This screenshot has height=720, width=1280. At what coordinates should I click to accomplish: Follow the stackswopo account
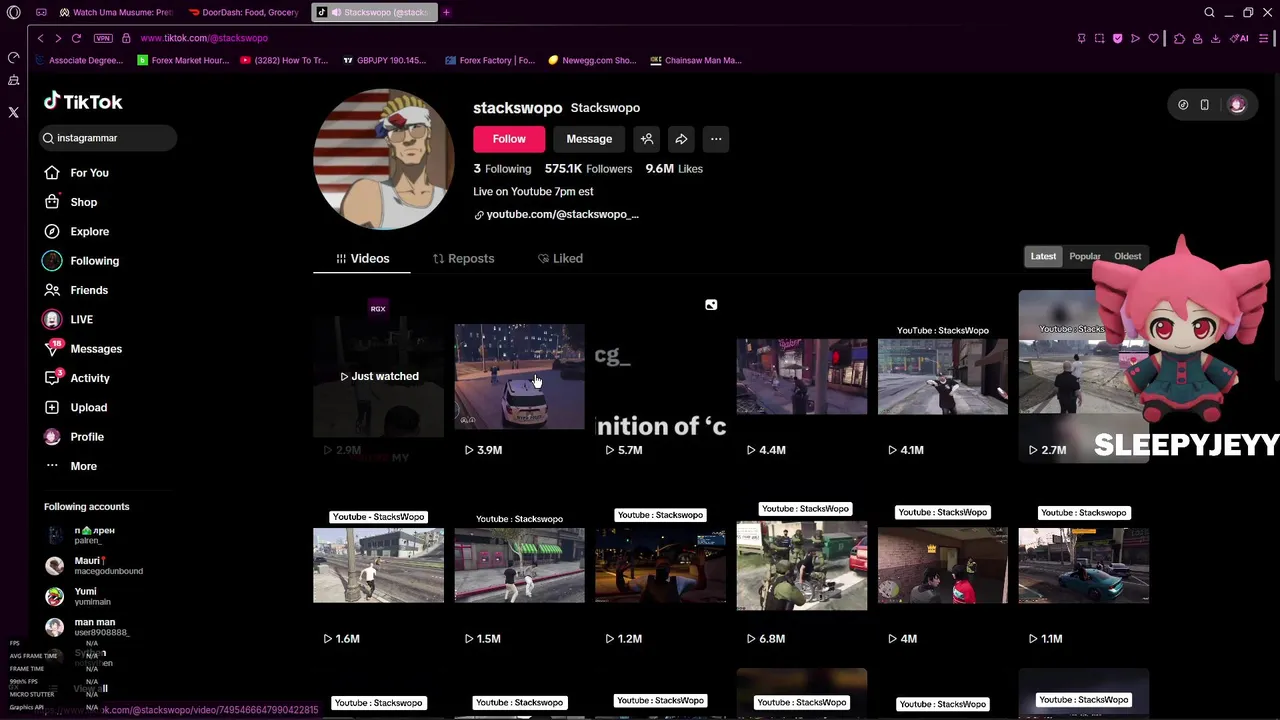click(509, 139)
